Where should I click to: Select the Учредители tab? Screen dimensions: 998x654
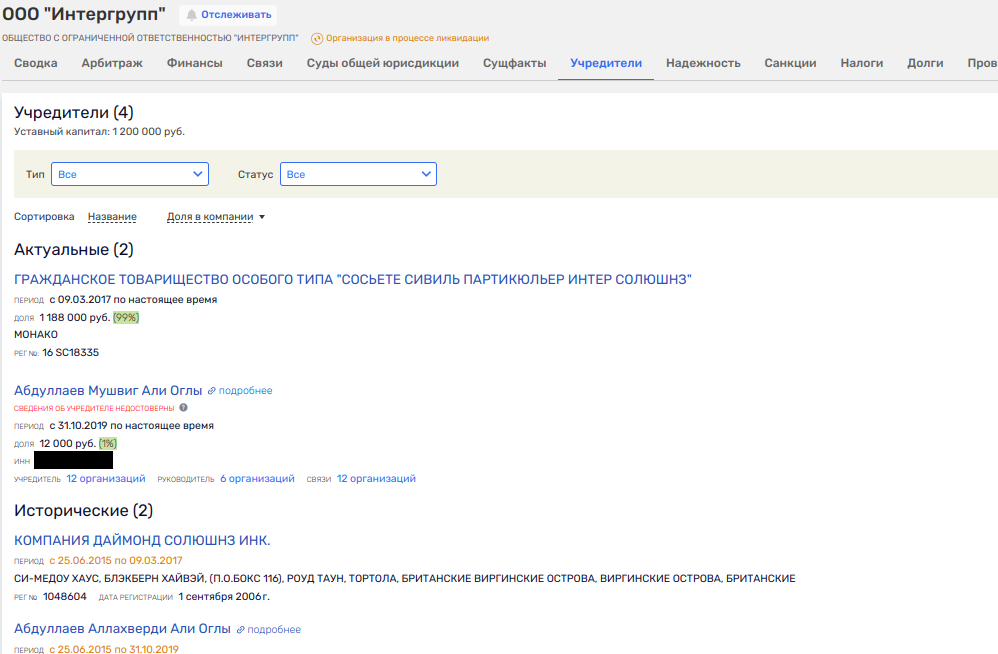pyautogui.click(x=606, y=63)
